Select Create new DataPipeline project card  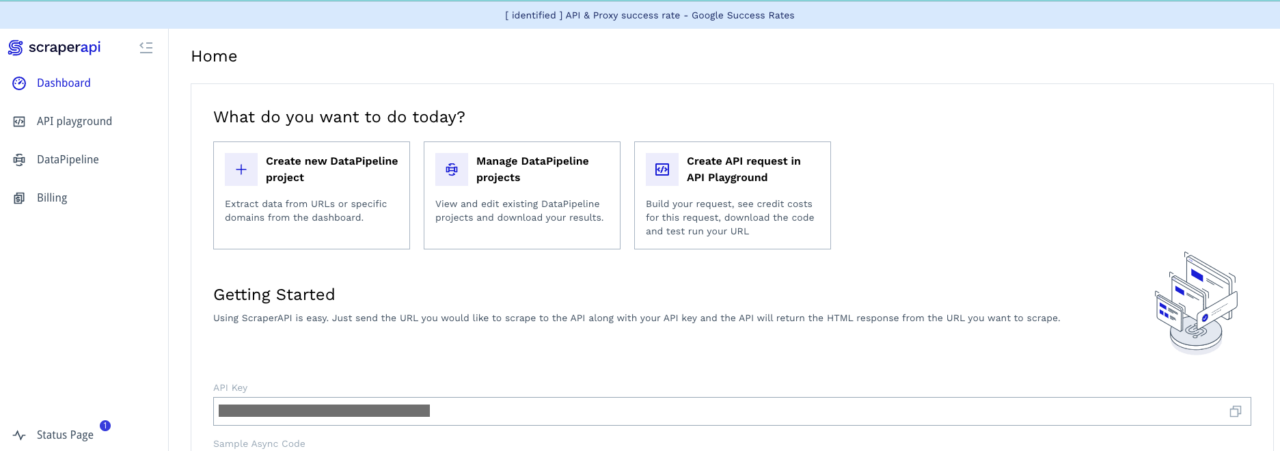click(x=311, y=195)
